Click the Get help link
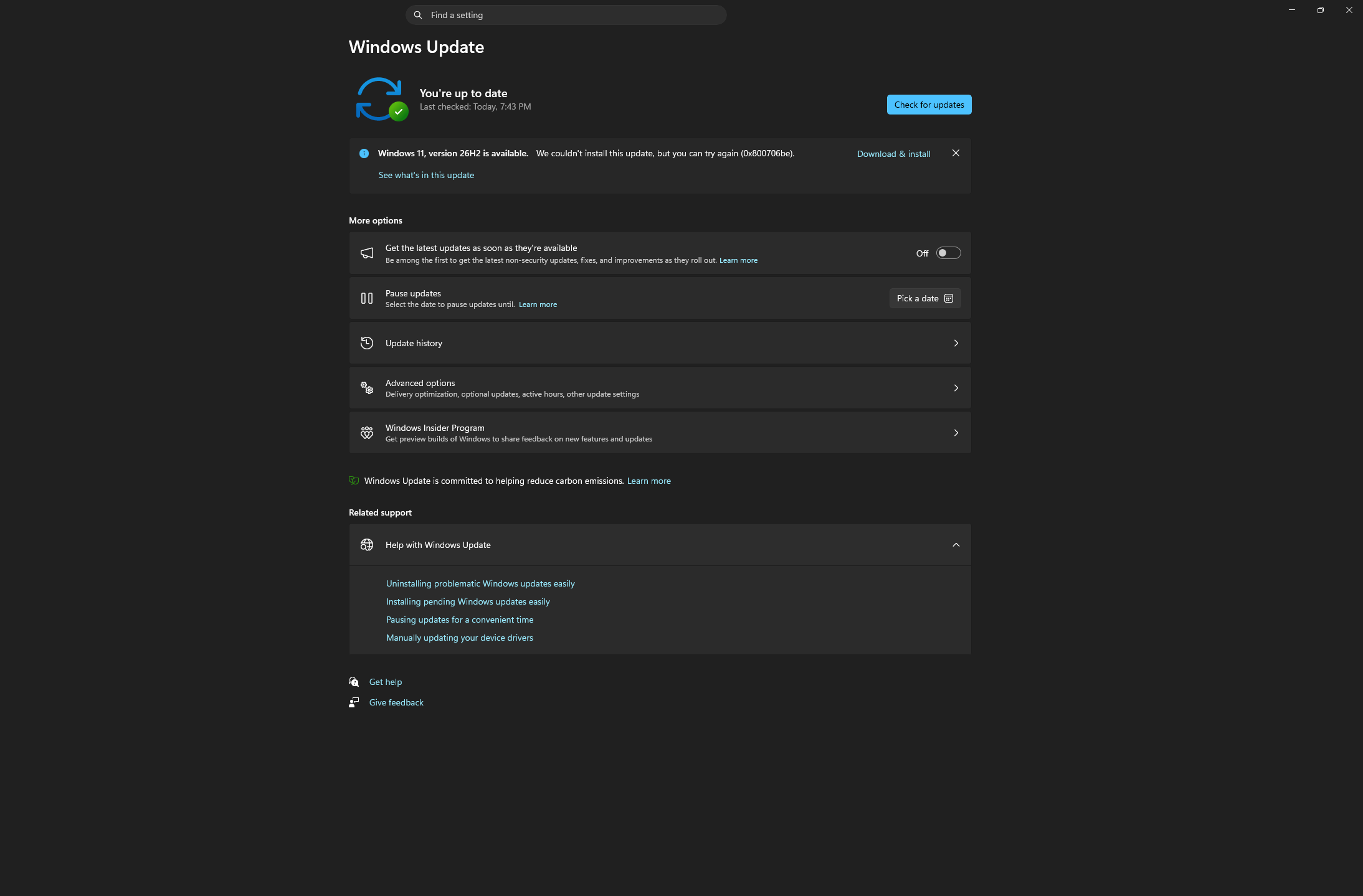 (386, 682)
